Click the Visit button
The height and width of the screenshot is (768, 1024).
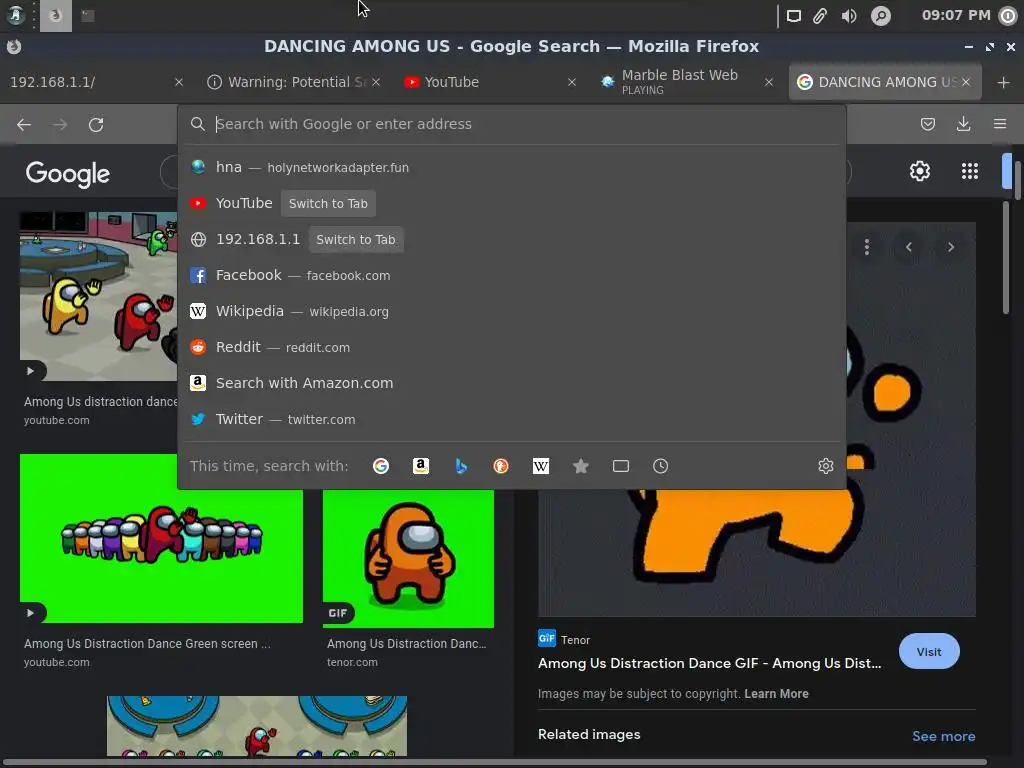(x=929, y=652)
